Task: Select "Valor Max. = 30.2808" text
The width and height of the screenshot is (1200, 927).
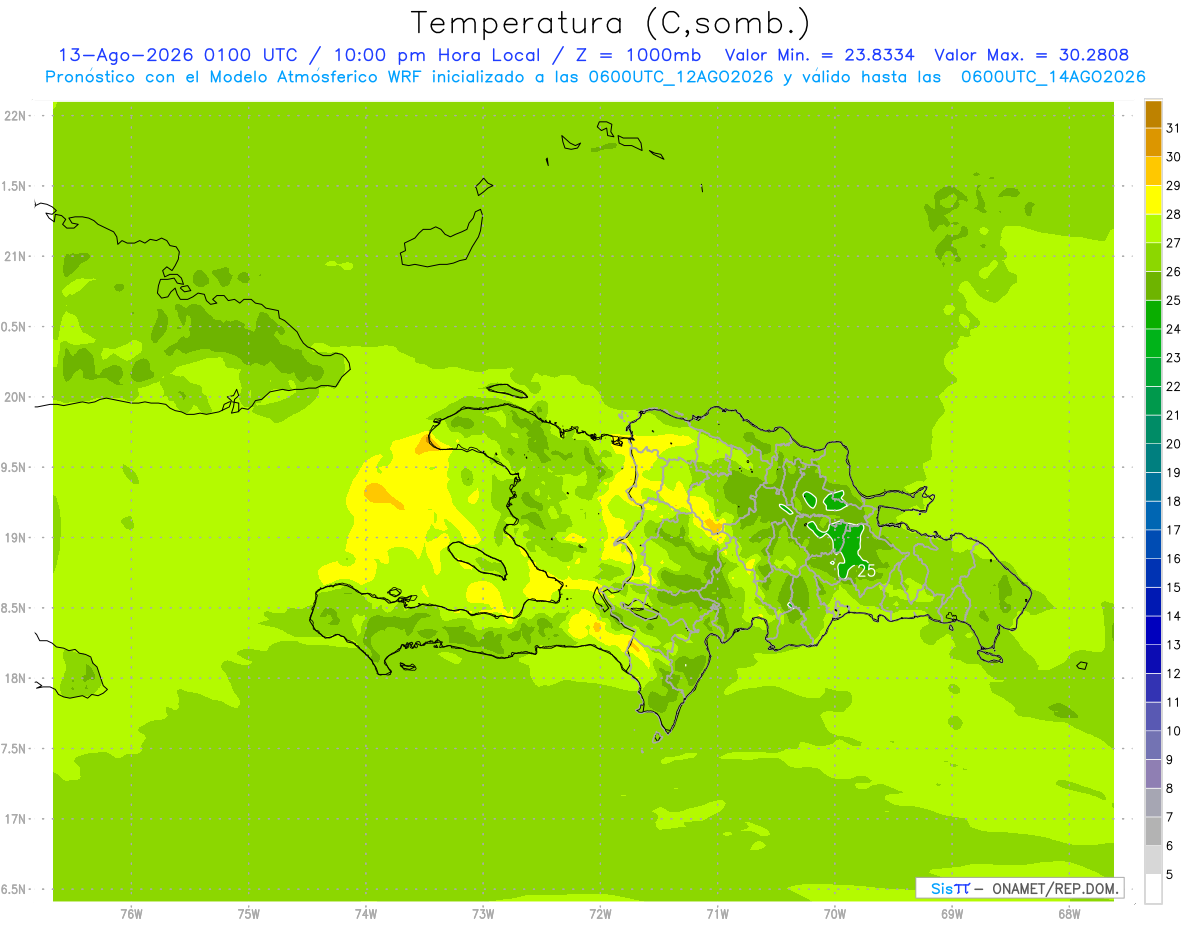Action: click(1031, 55)
